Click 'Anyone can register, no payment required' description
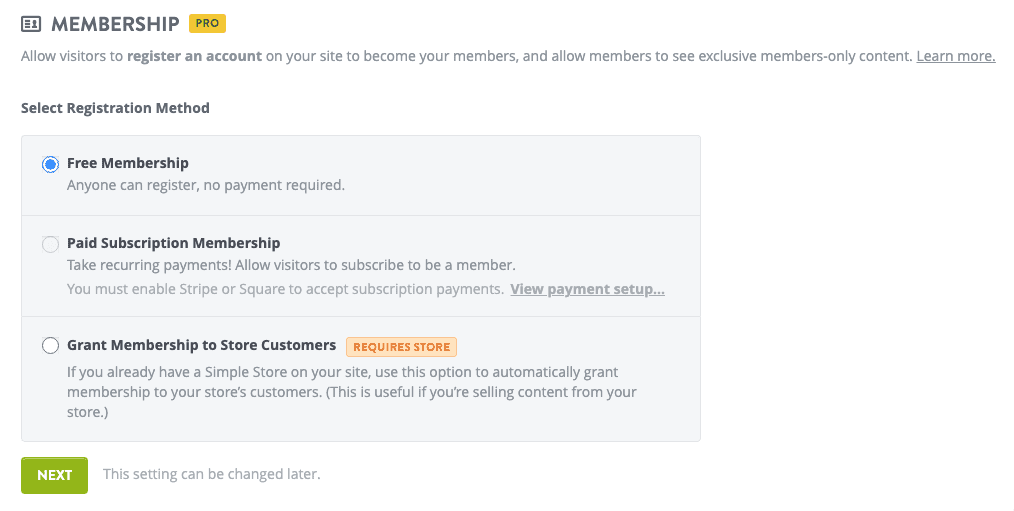This screenshot has height=511, width=1014. tap(205, 185)
